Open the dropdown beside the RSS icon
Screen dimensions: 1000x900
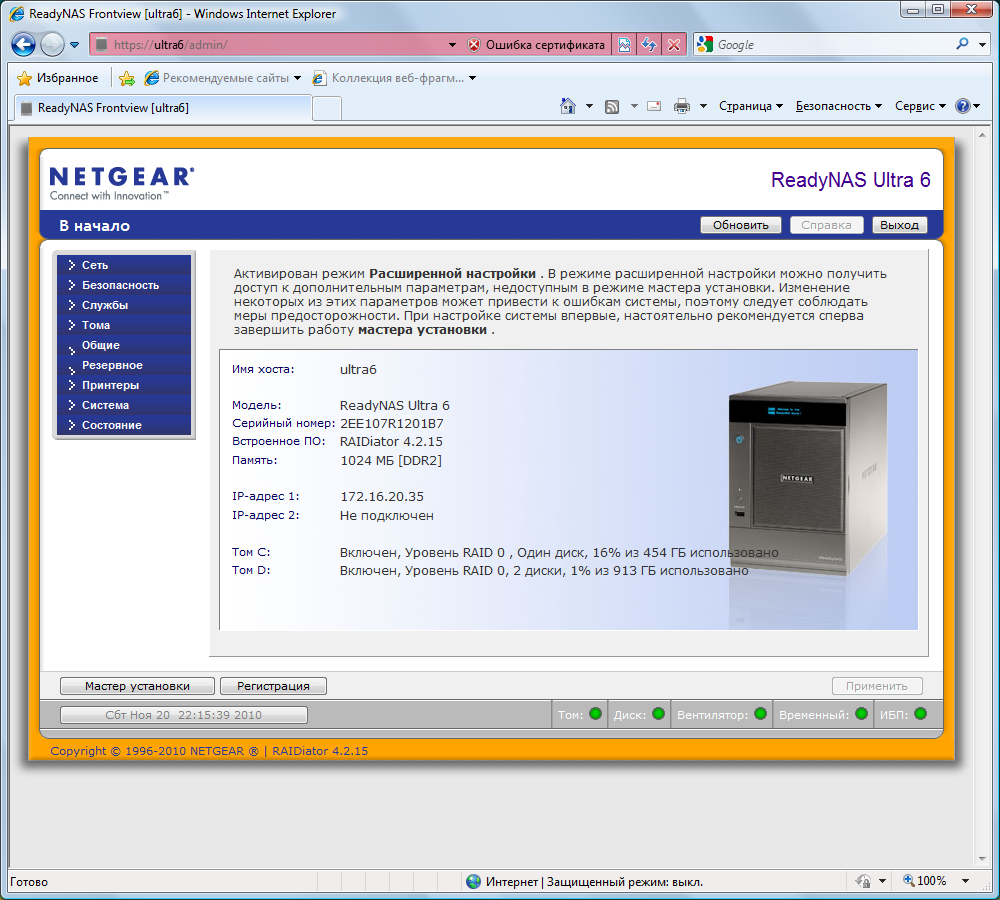pos(634,106)
